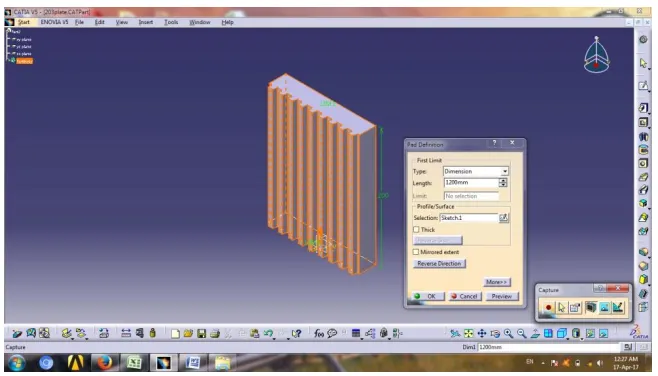Click the Length spinner arrows
The image size is (658, 376).
[503, 183]
